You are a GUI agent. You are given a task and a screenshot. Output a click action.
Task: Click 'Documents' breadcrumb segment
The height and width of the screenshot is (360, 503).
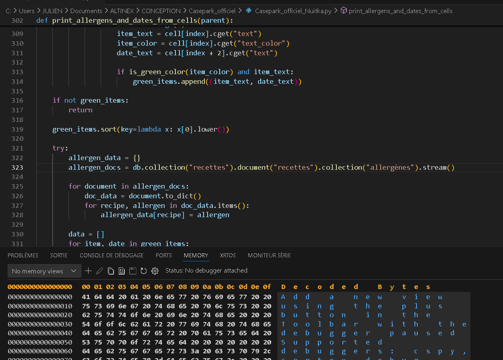(x=86, y=11)
